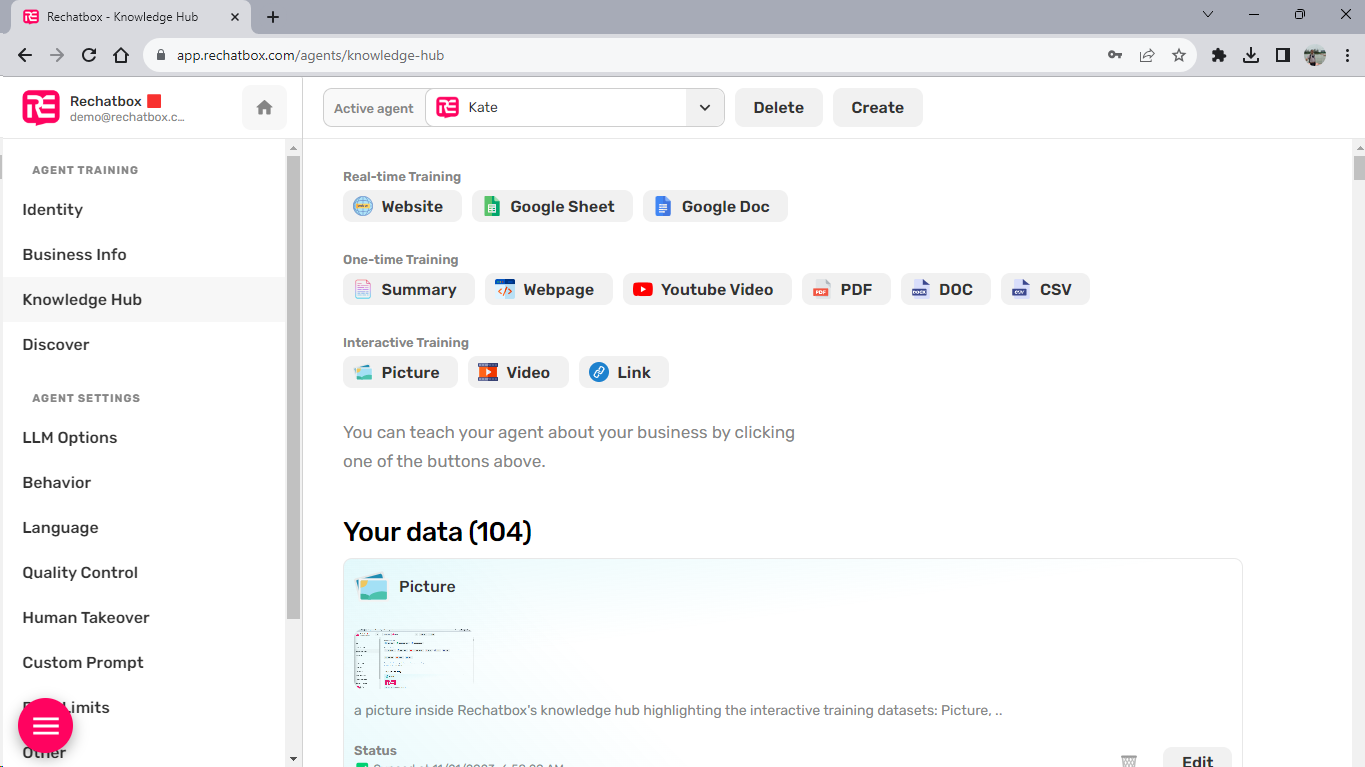This screenshot has width=1365, height=767.
Task: Select Knowledge Hub in sidebar
Action: (x=144, y=299)
